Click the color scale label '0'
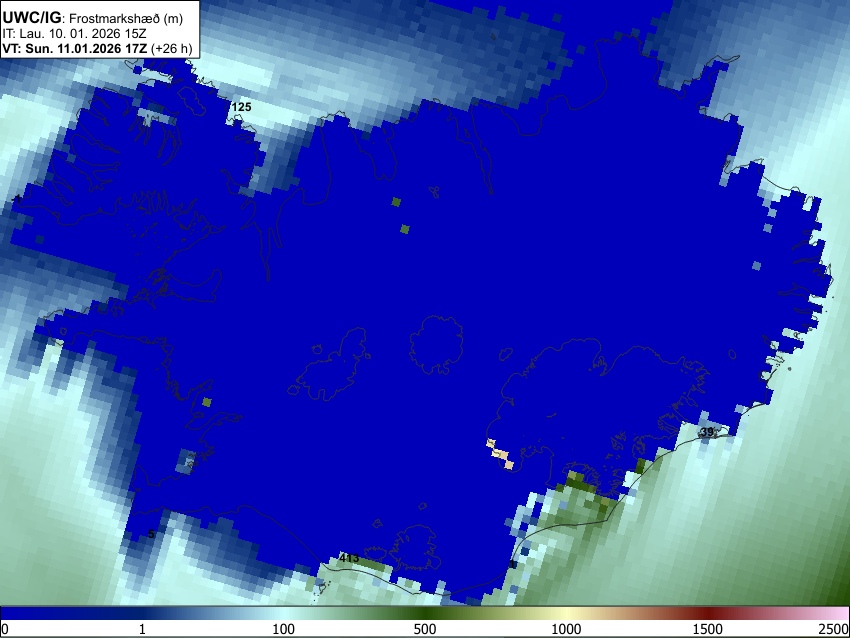850x638 pixels. click(5, 629)
